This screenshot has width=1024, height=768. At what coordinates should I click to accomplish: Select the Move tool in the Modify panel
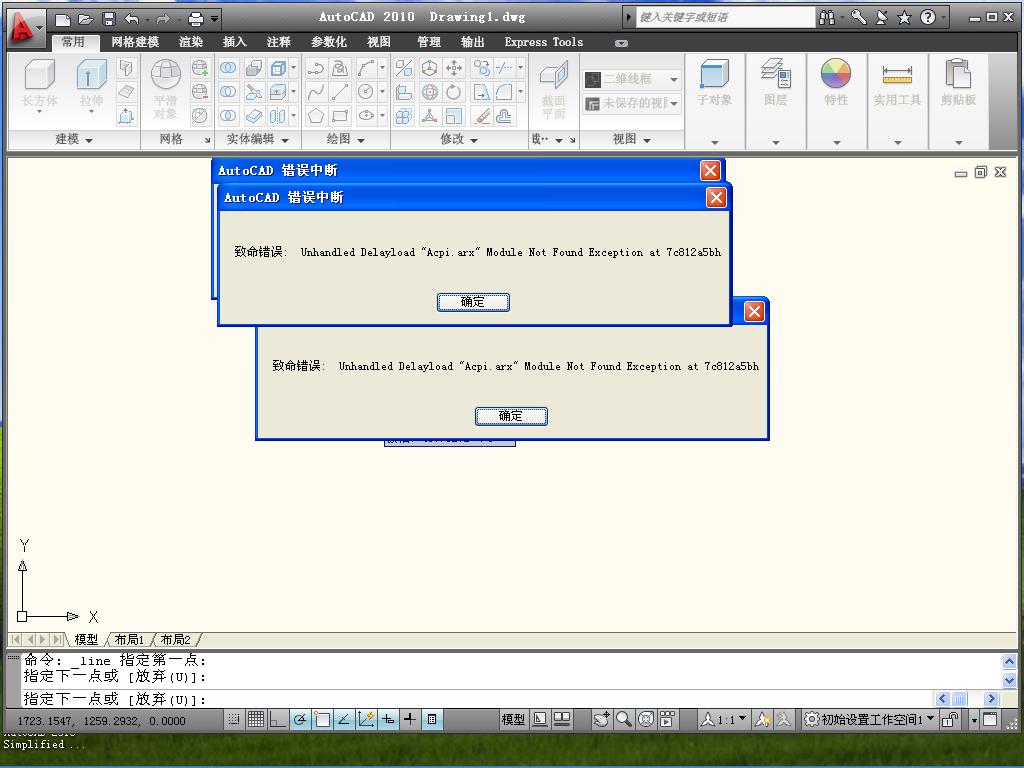[453, 68]
